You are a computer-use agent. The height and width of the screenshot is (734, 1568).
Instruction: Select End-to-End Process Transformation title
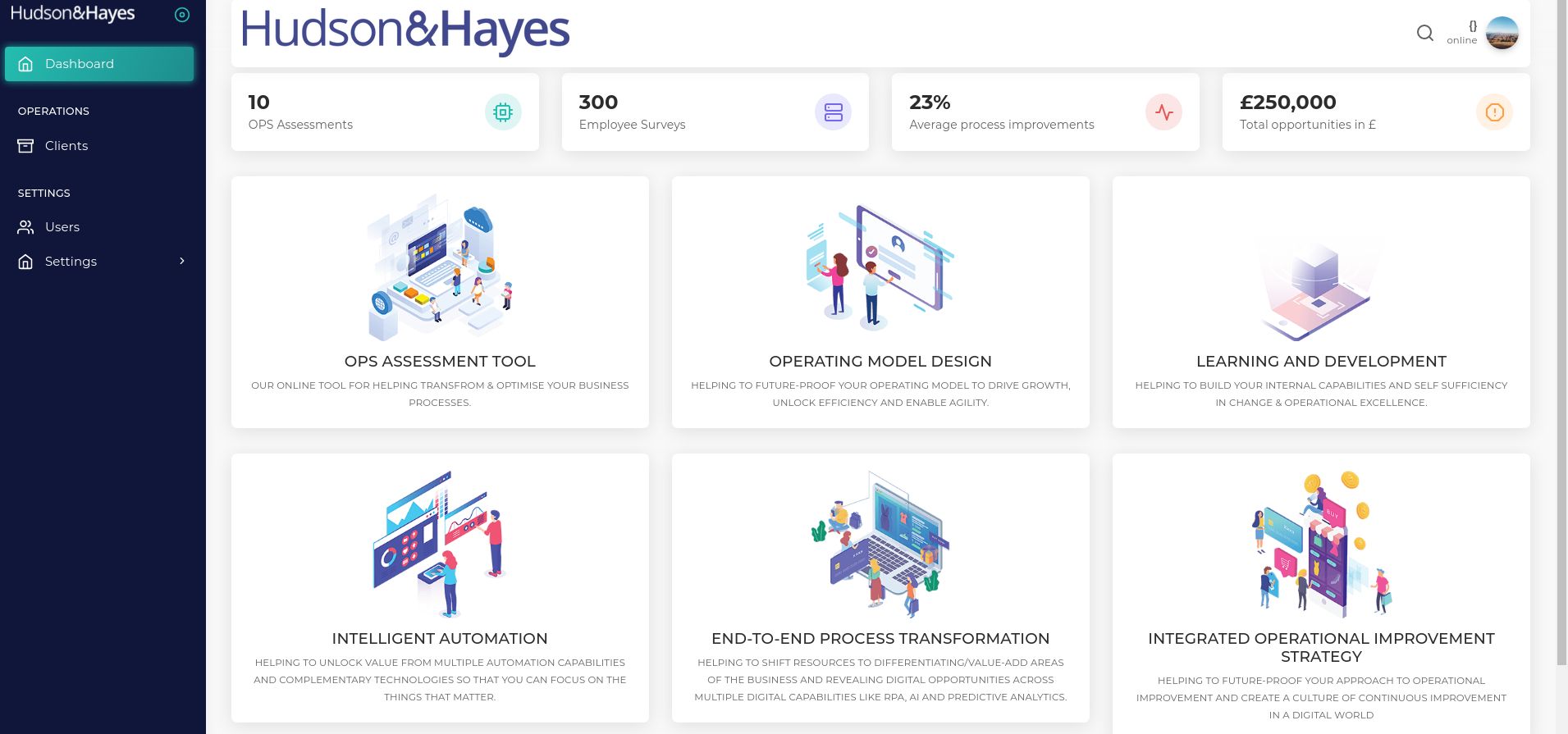[880, 638]
